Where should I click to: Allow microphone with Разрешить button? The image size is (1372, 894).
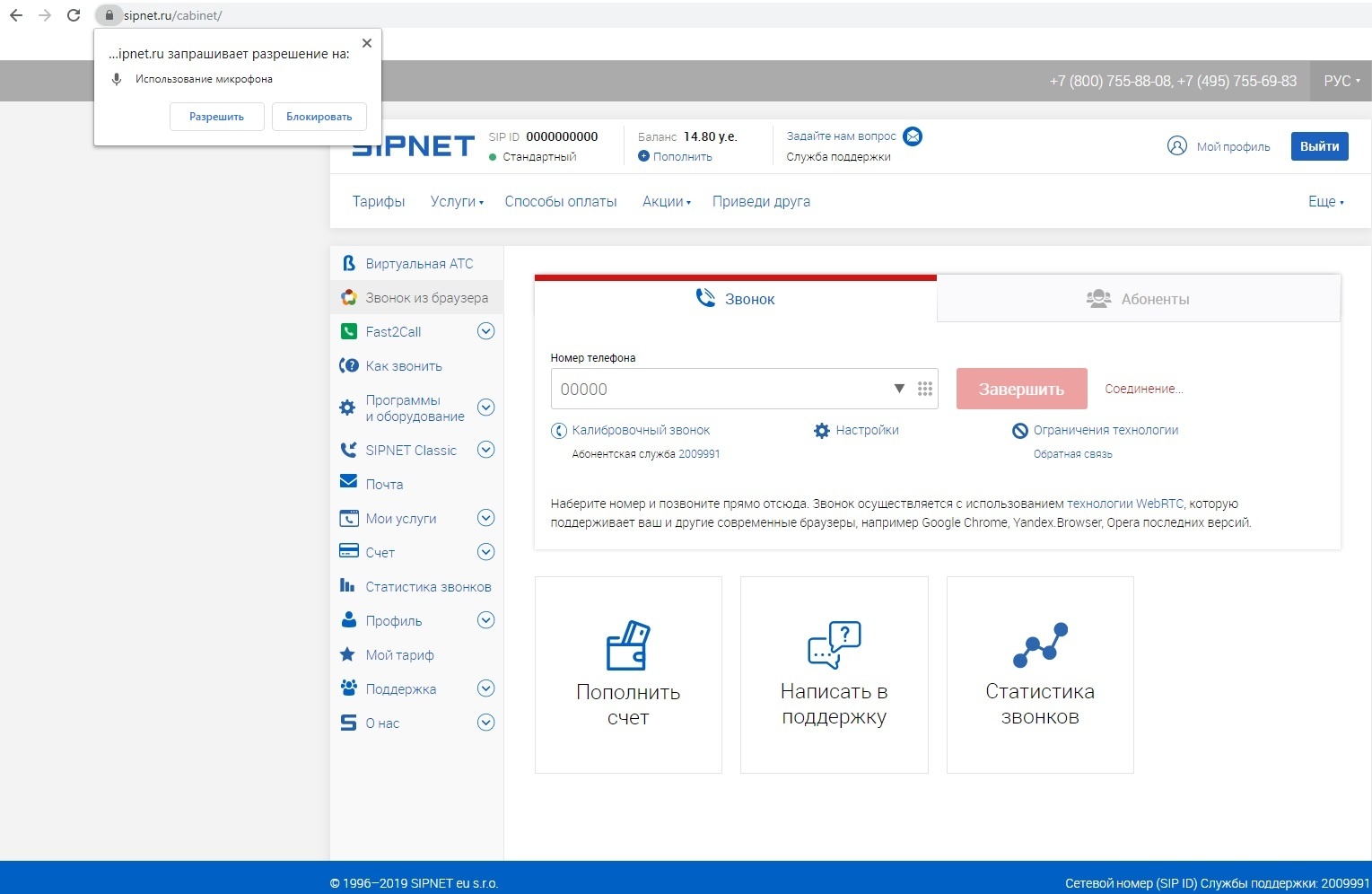[x=217, y=117]
